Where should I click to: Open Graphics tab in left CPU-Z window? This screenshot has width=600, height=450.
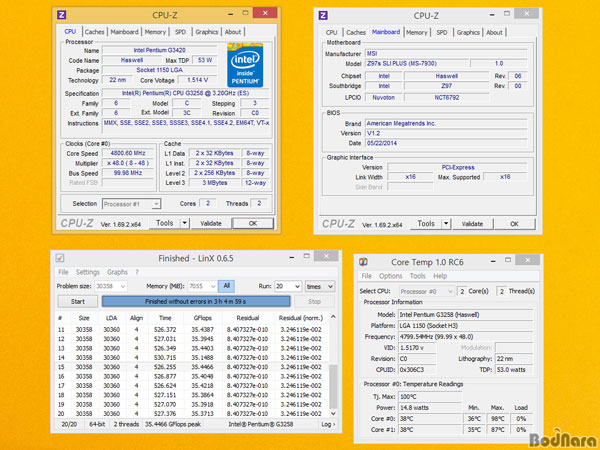coord(207,32)
